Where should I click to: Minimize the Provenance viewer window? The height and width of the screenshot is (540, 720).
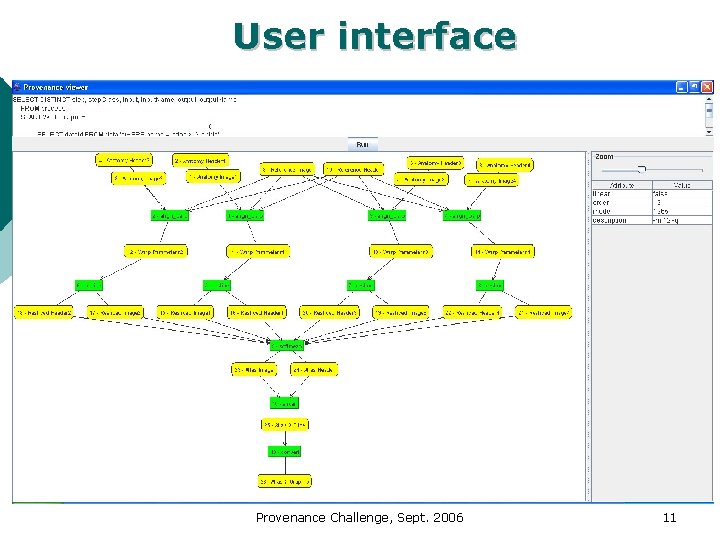tap(682, 87)
